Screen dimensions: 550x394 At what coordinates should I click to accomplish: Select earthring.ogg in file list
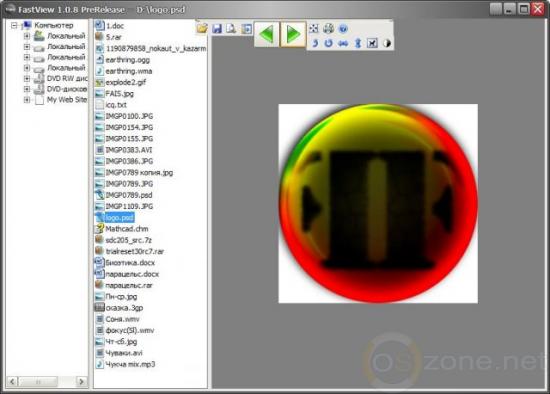point(128,60)
